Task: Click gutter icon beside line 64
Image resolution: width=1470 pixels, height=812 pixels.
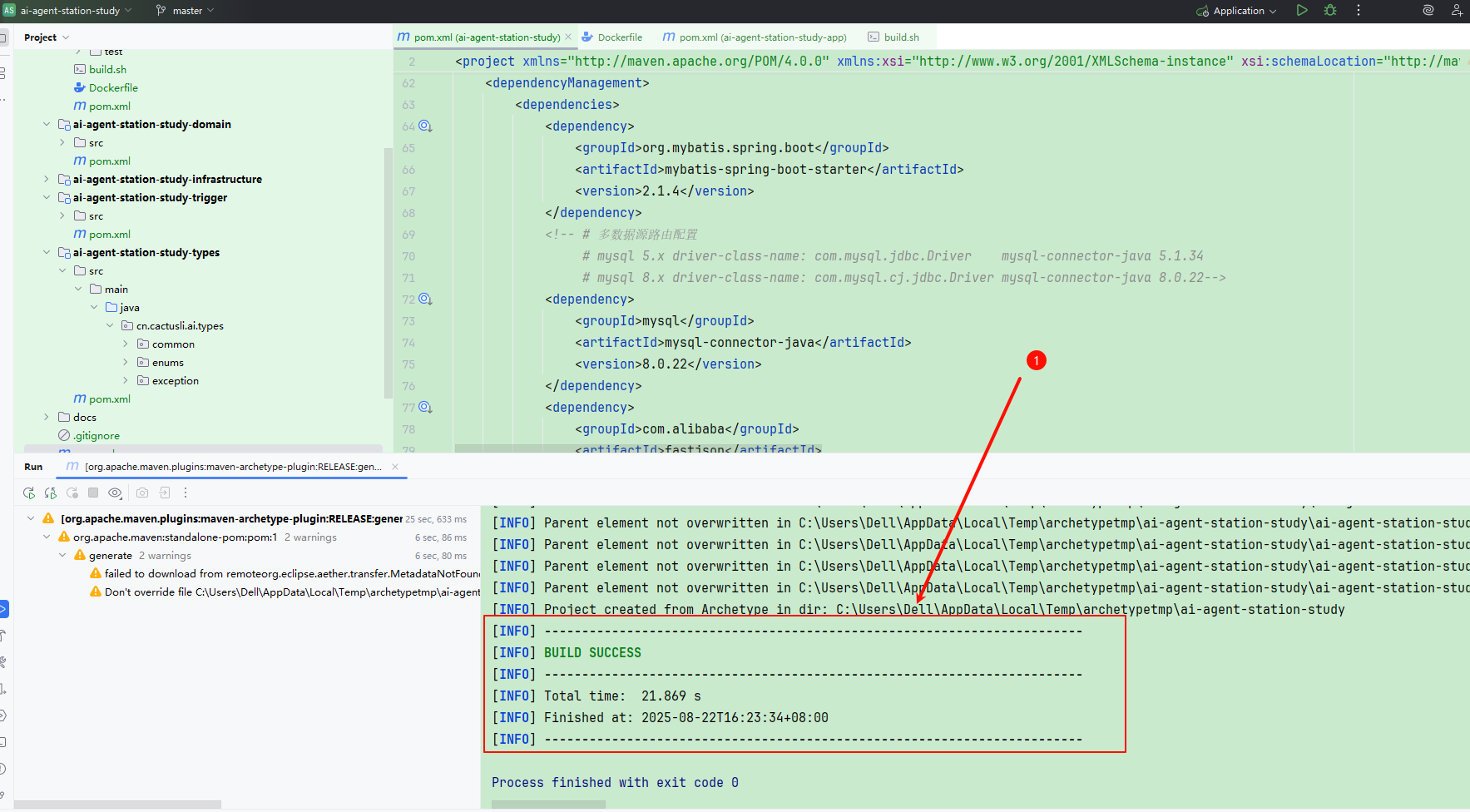Action: 425,126
